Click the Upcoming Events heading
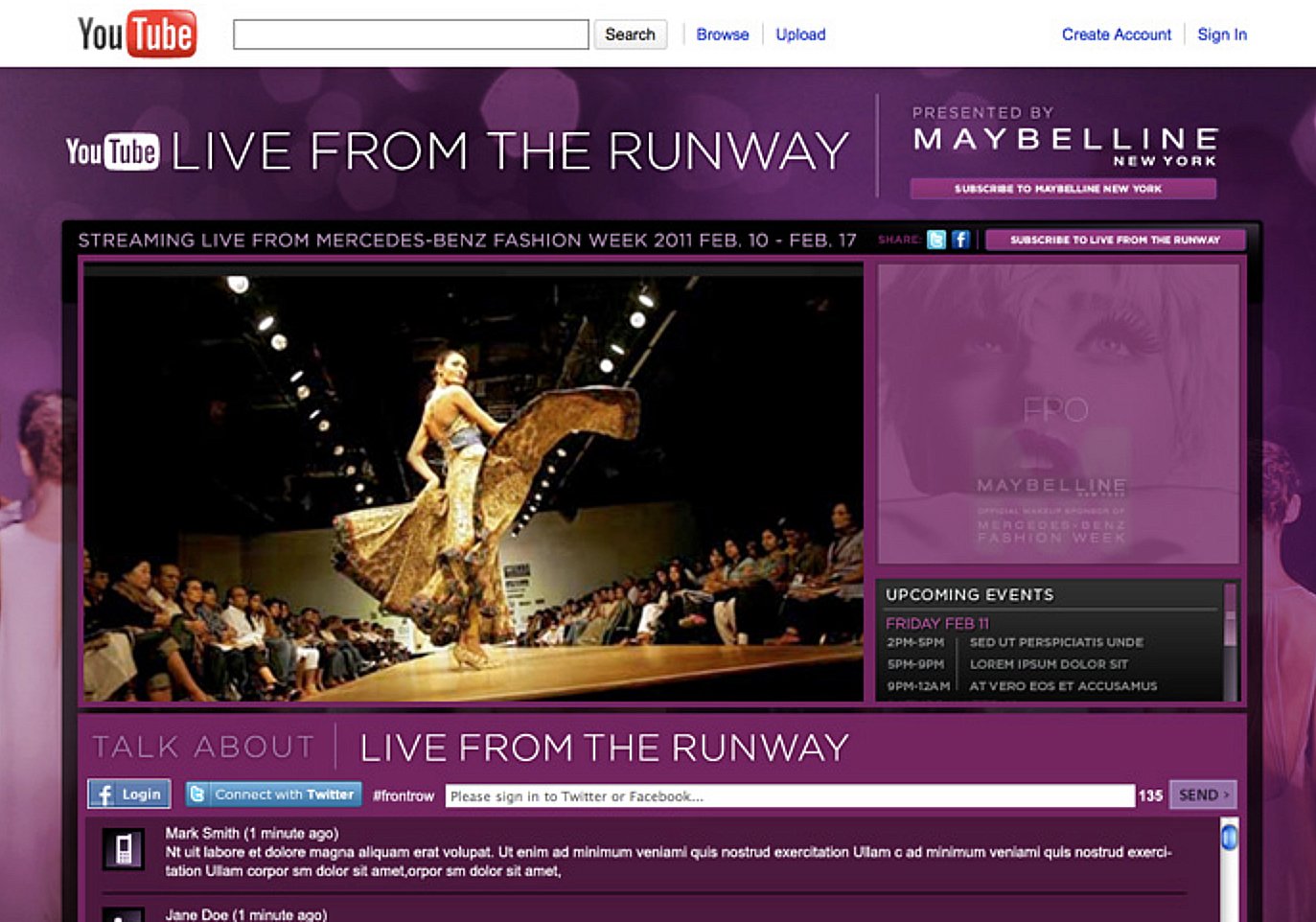Screen dimensions: 1316x922 point(969,595)
